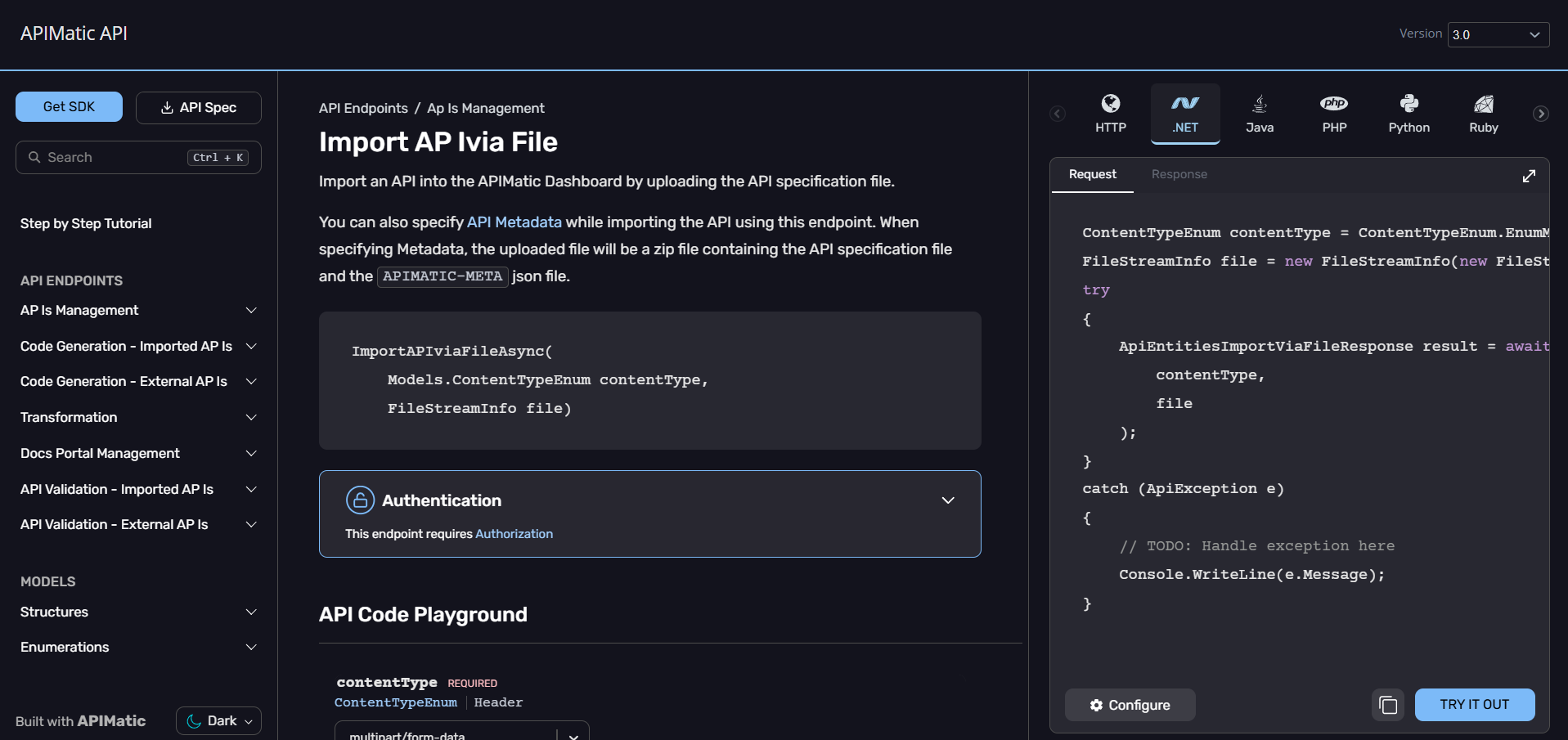The width and height of the screenshot is (1568, 740).
Task: Select the .NET language icon
Action: coord(1185,114)
